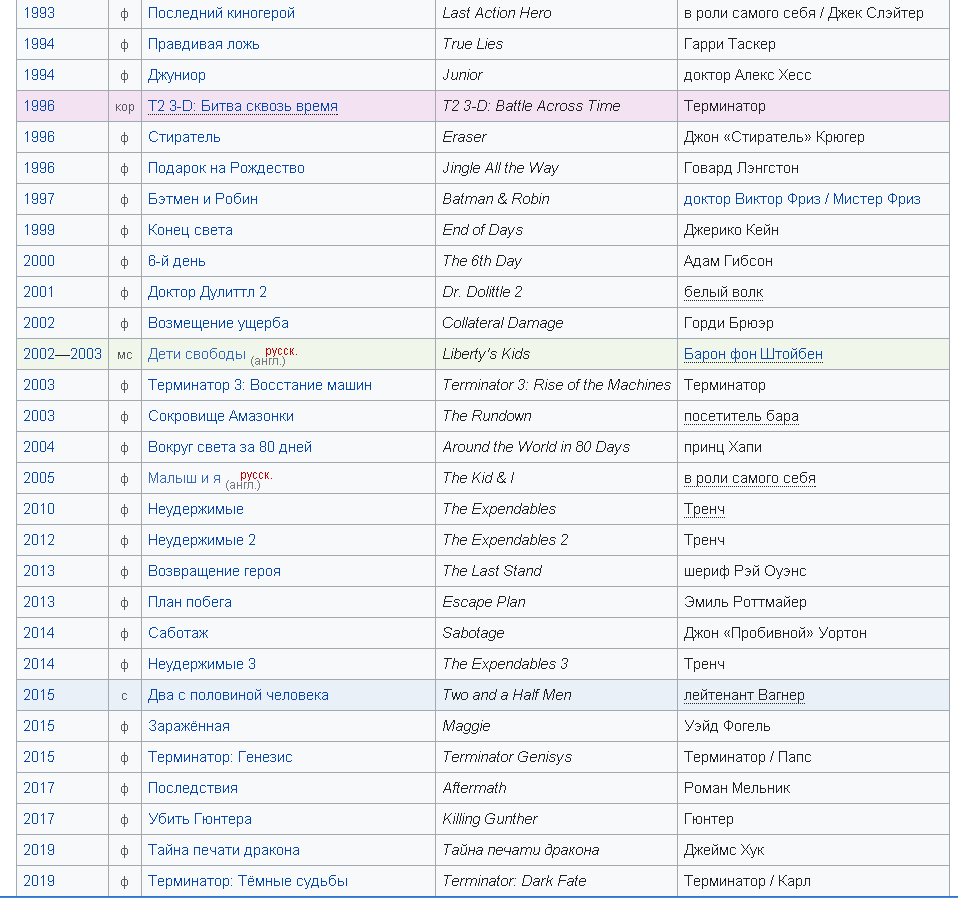The image size is (958, 898).
Task: Click the «лейтенант Вагнер» role link
Action: click(744, 695)
